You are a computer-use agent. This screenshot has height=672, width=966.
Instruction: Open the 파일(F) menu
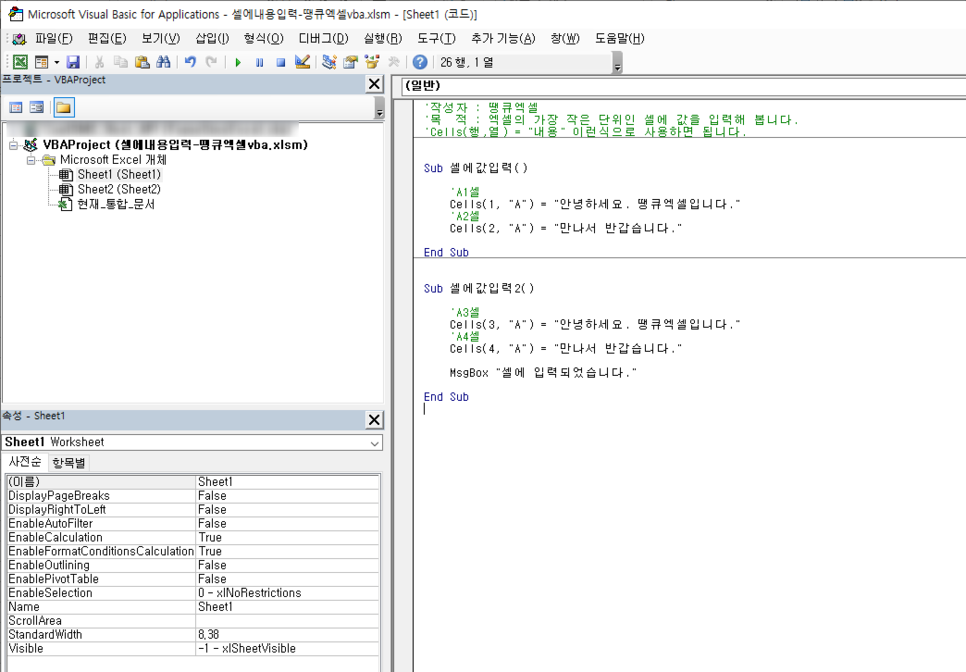(x=54, y=39)
